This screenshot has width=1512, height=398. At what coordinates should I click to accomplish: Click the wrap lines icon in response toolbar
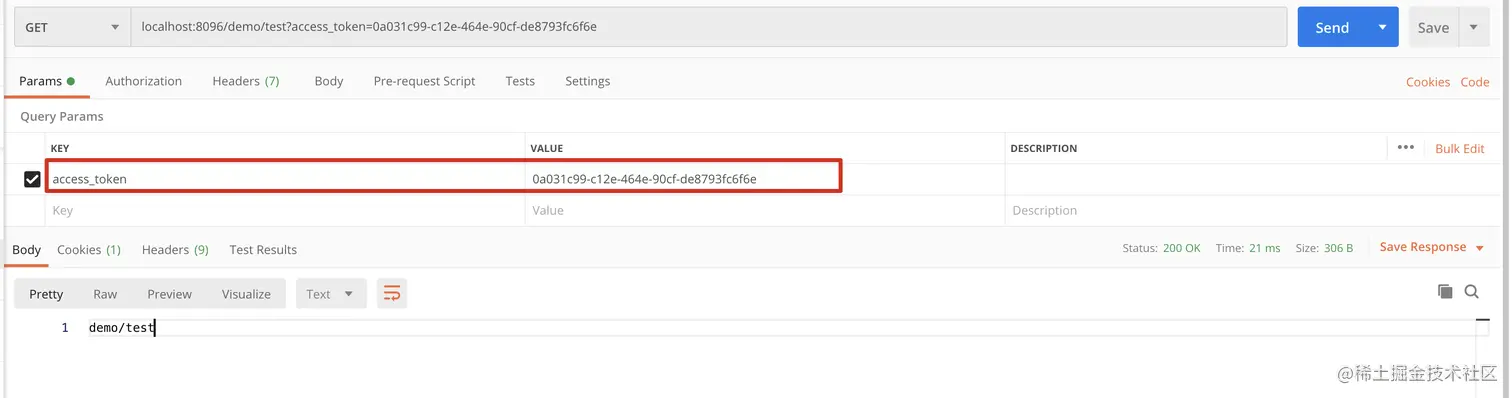pos(392,293)
